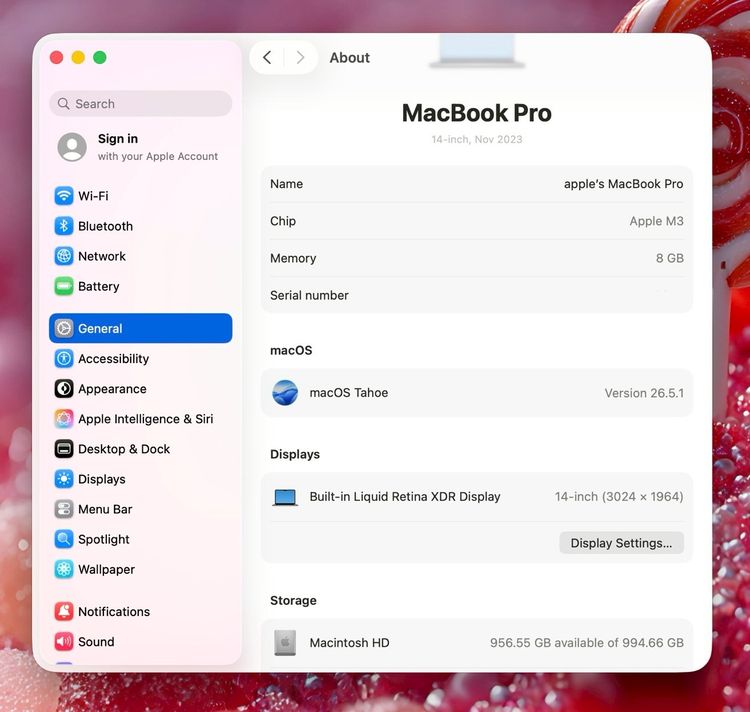
Task: Click the Desktop & Dock icon
Action: (x=64, y=449)
